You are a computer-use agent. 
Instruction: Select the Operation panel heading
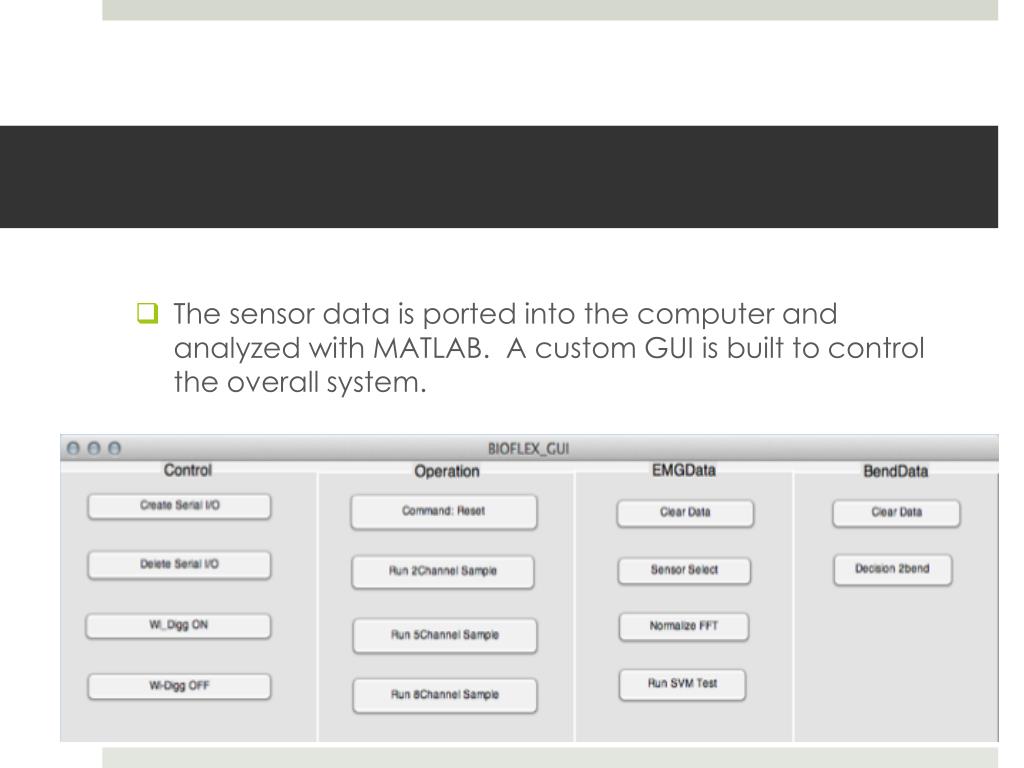[447, 472]
